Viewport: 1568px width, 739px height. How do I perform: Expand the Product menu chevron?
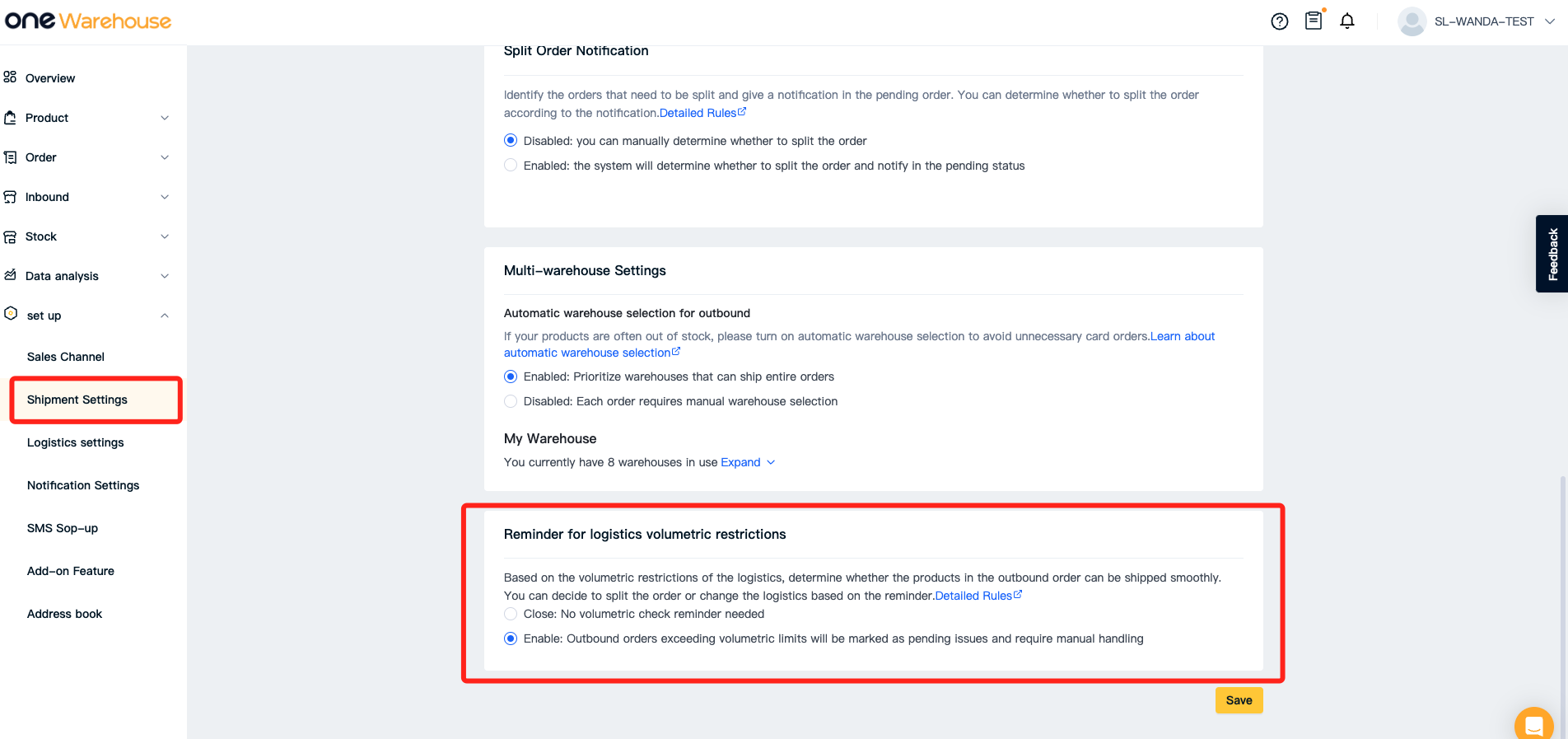click(165, 118)
